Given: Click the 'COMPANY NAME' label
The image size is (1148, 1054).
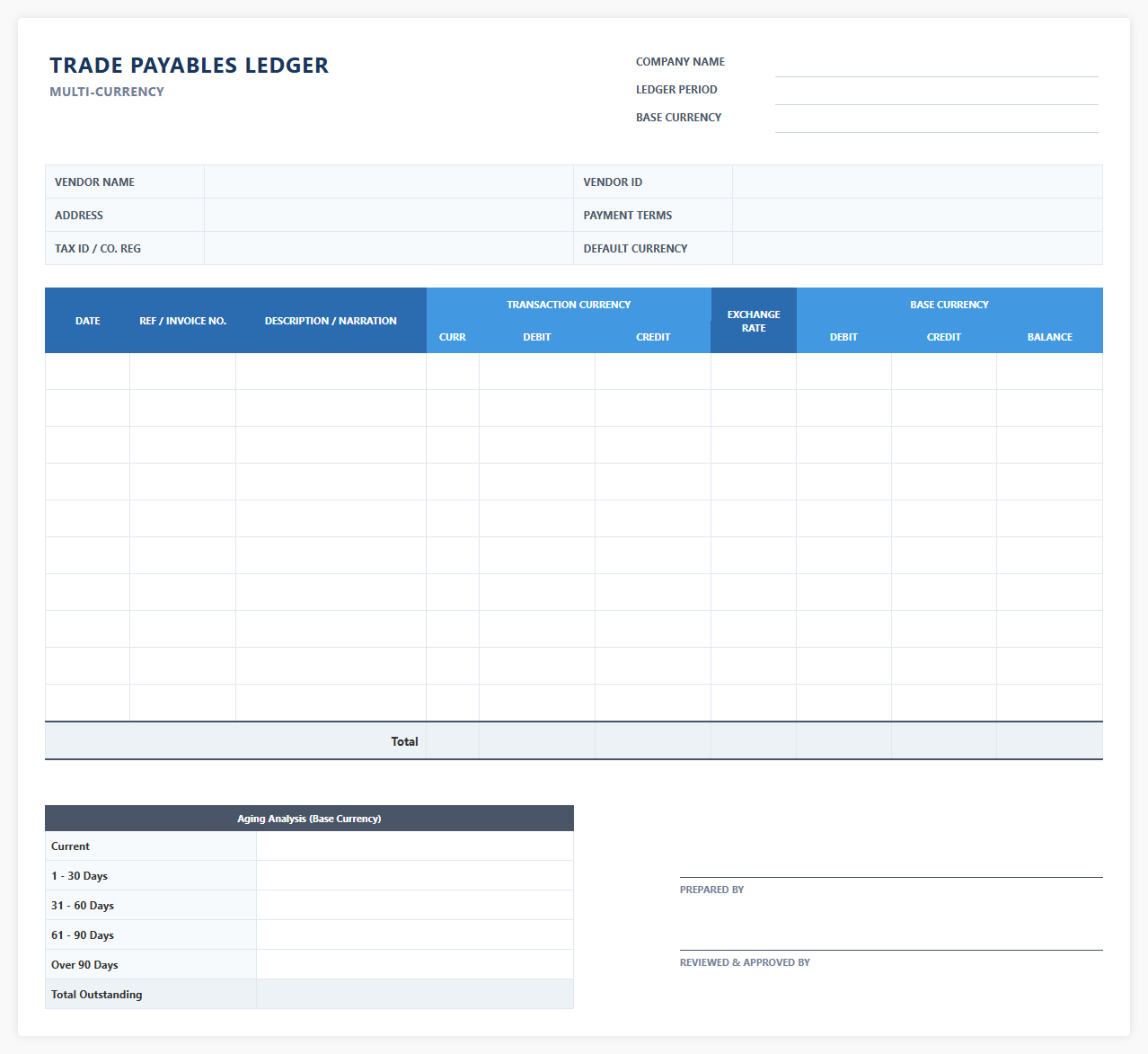Looking at the screenshot, I should tap(680, 62).
